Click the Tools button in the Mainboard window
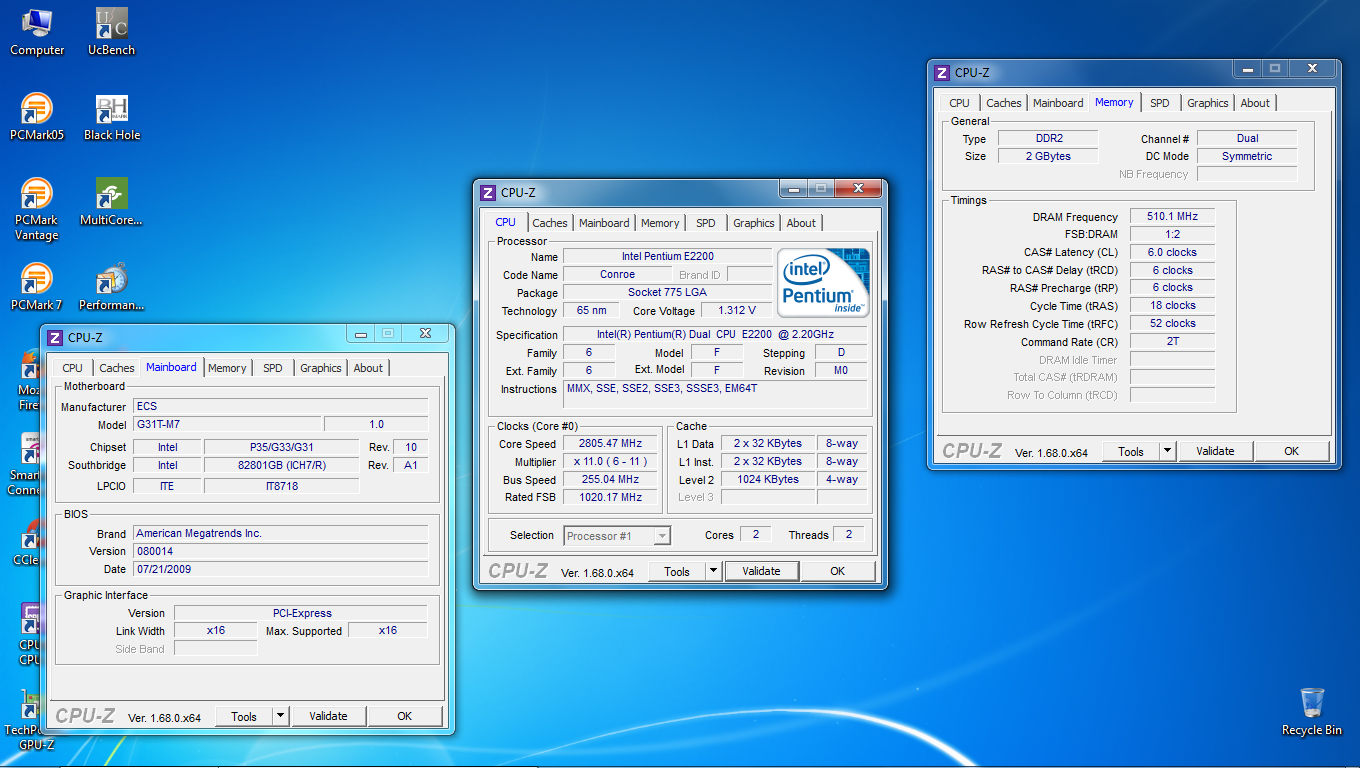The image size is (1360, 768). pyautogui.click(x=244, y=716)
